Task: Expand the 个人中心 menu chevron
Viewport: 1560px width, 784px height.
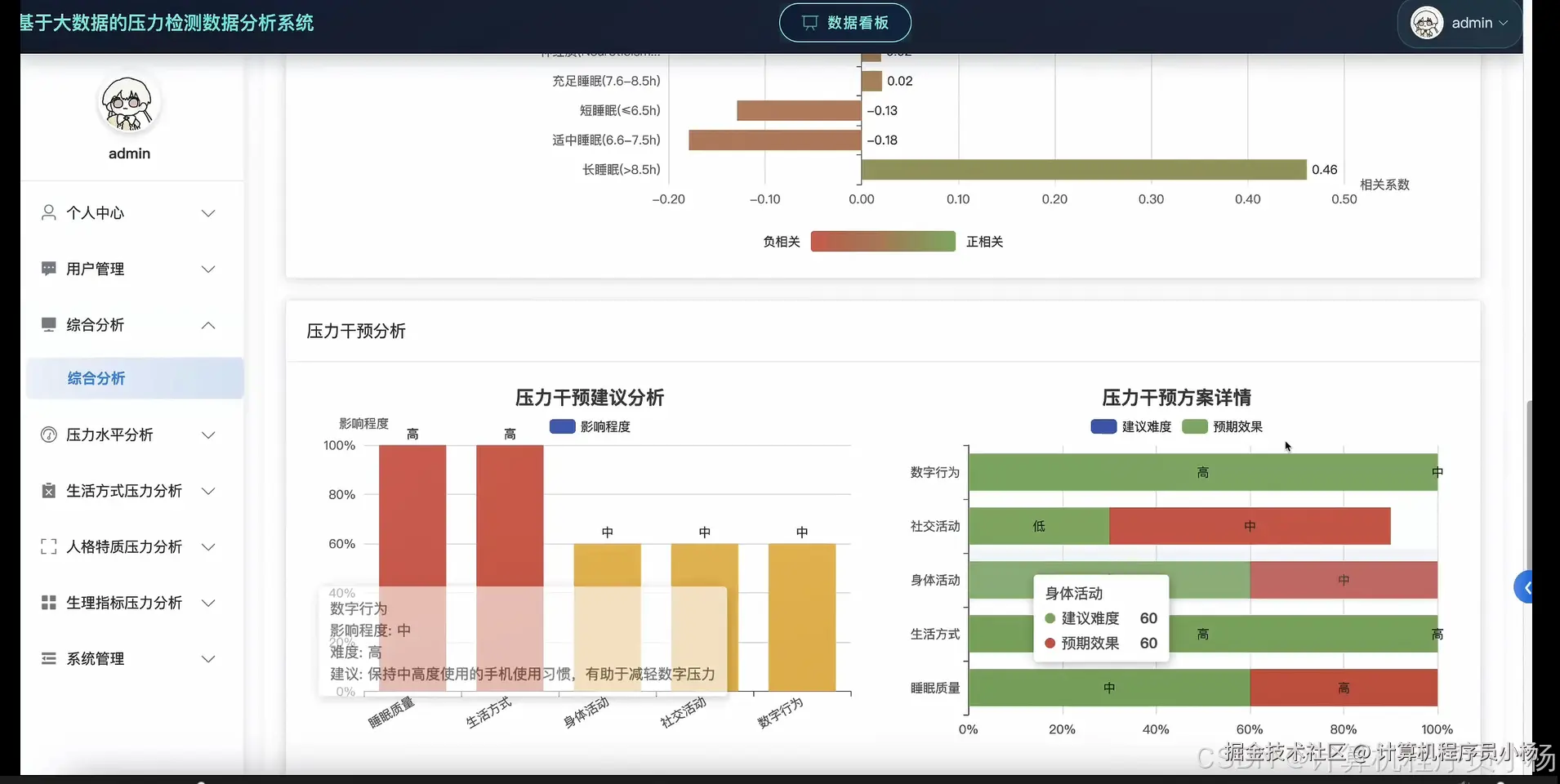Action: pyautogui.click(x=208, y=213)
